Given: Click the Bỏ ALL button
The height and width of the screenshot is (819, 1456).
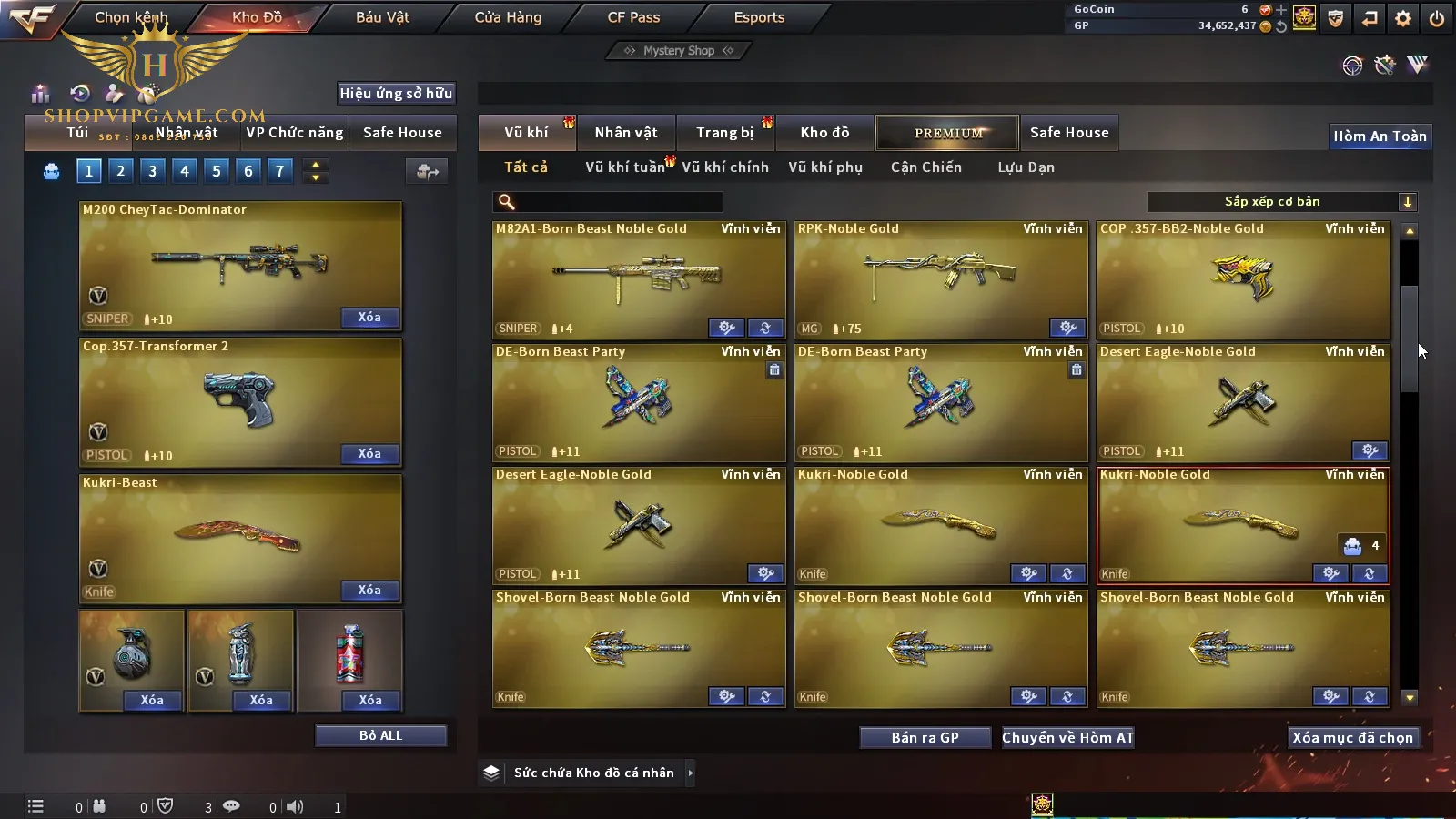Looking at the screenshot, I should tap(380, 735).
